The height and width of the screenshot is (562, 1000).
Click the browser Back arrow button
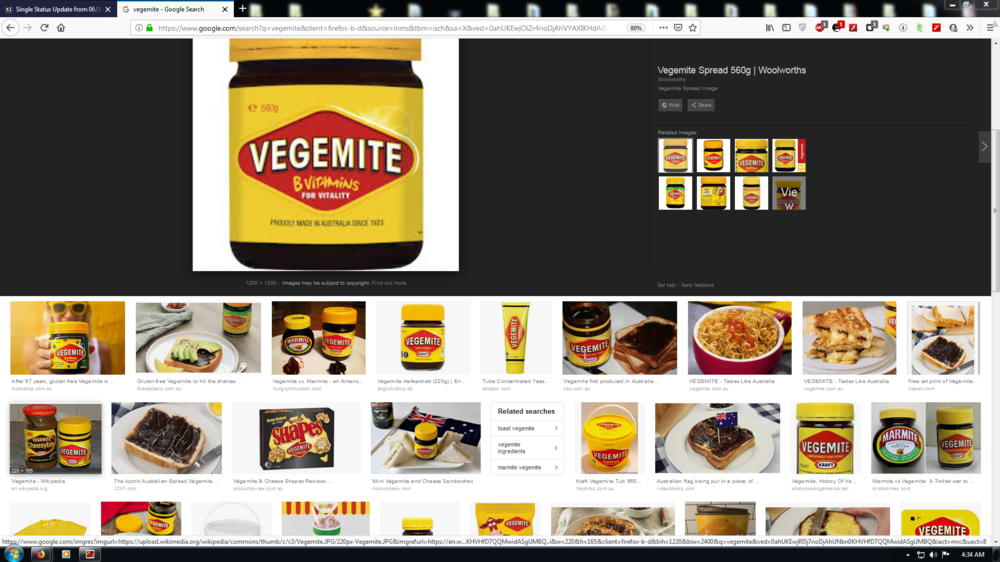coord(10,28)
